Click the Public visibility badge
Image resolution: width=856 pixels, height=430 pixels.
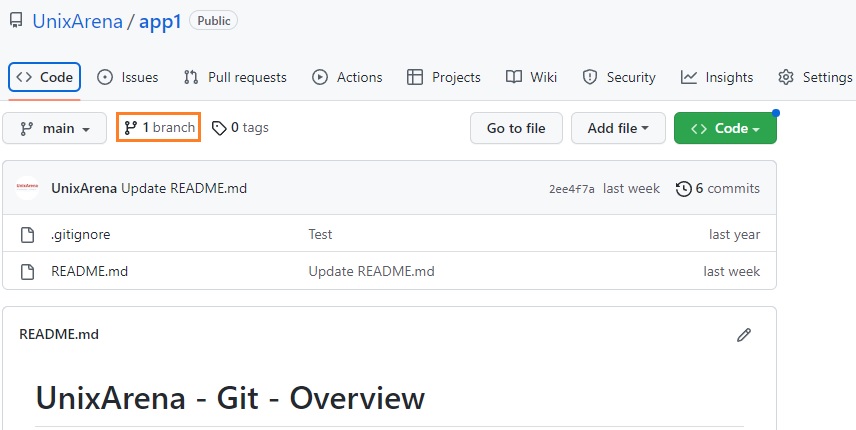click(x=213, y=21)
